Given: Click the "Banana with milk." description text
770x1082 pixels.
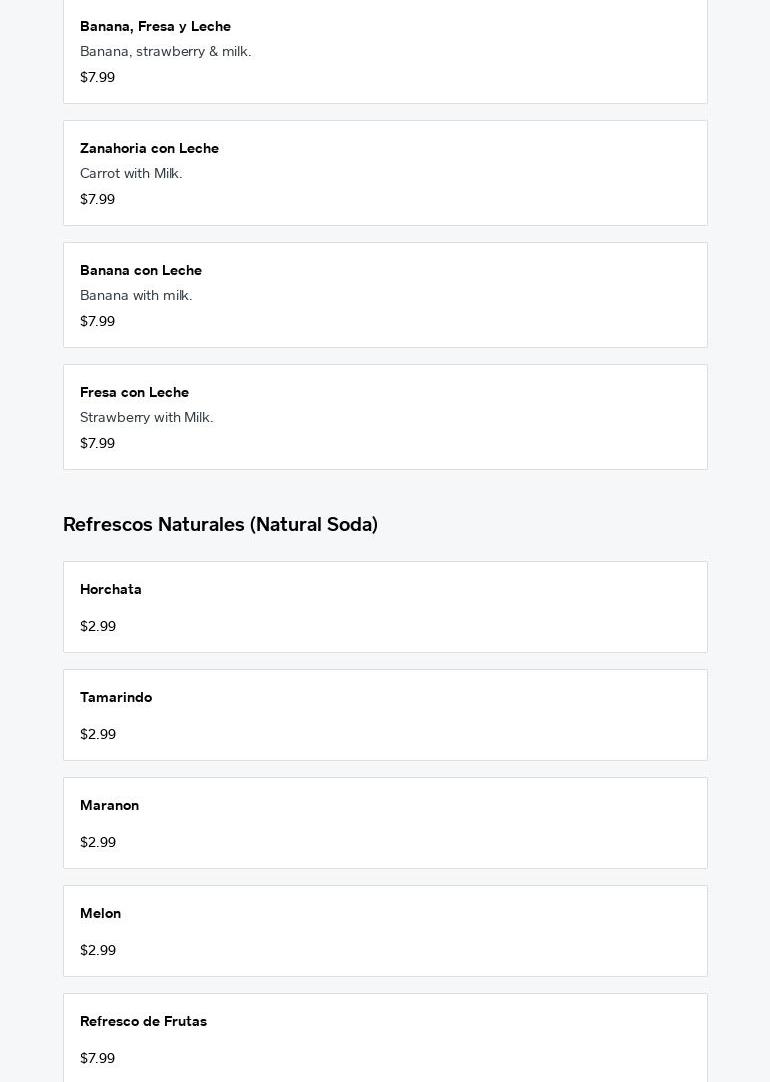Looking at the screenshot, I should point(136,296).
